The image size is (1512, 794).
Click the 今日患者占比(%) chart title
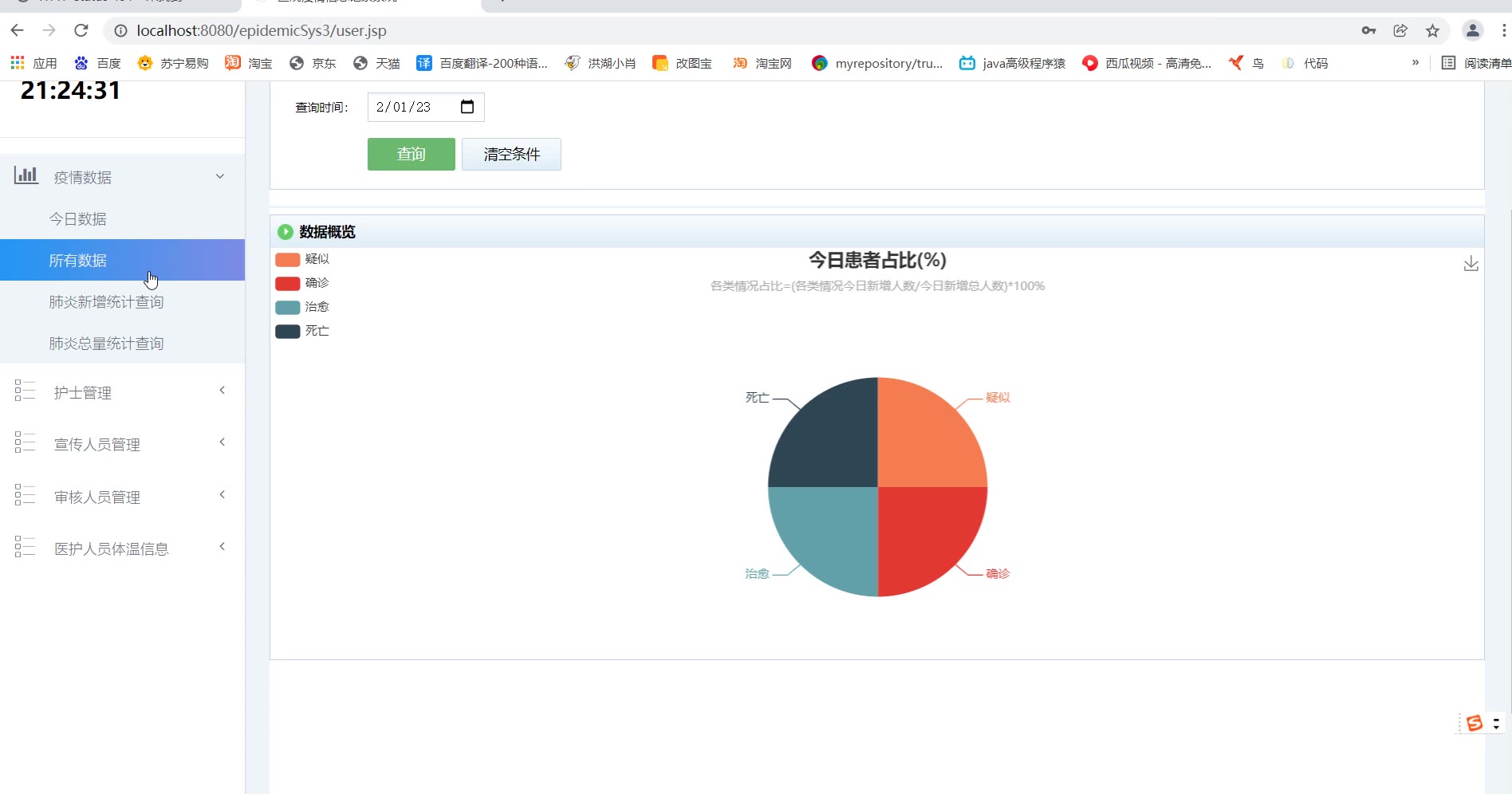(x=877, y=260)
